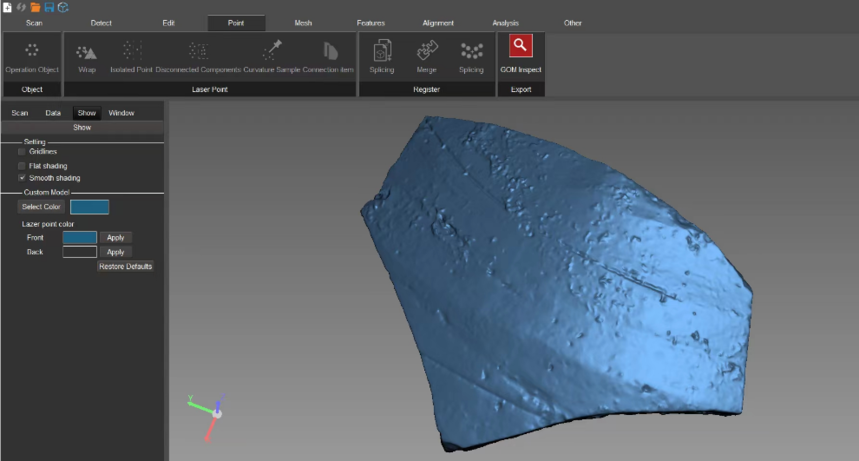Open the Mesh ribbon tab
This screenshot has height=461, width=859.
pyautogui.click(x=303, y=23)
